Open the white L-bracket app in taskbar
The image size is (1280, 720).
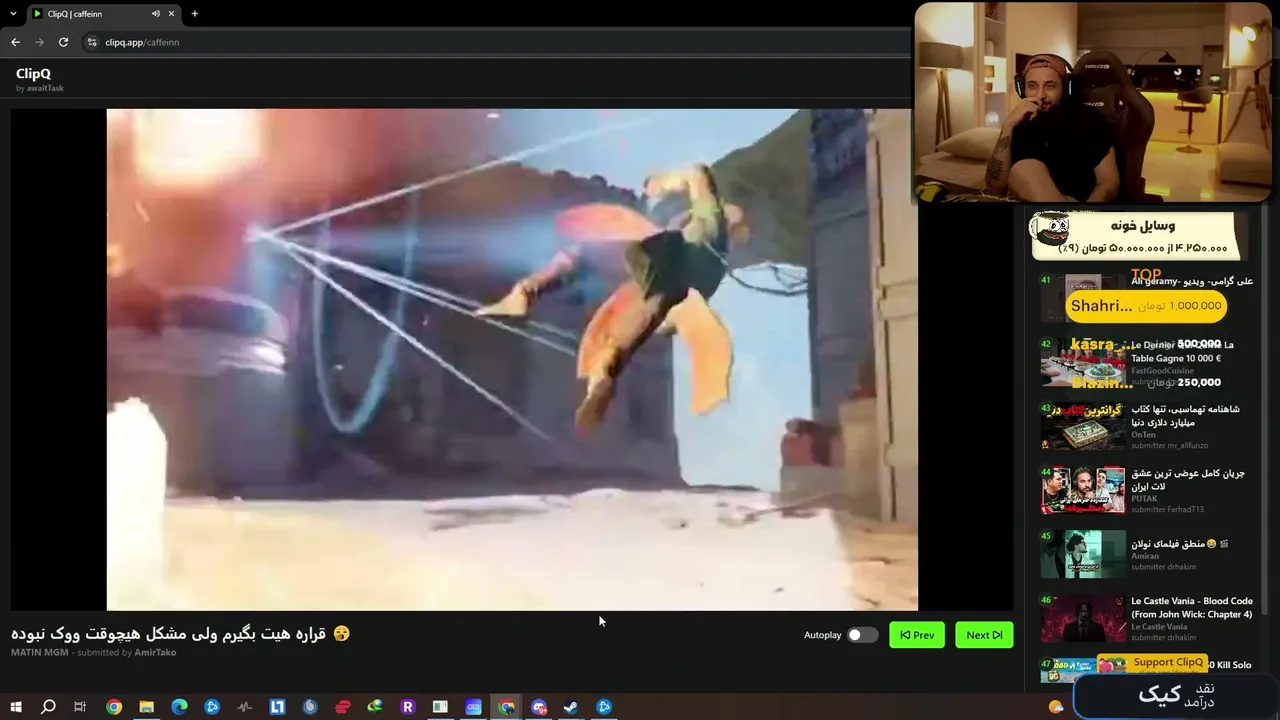[277, 707]
